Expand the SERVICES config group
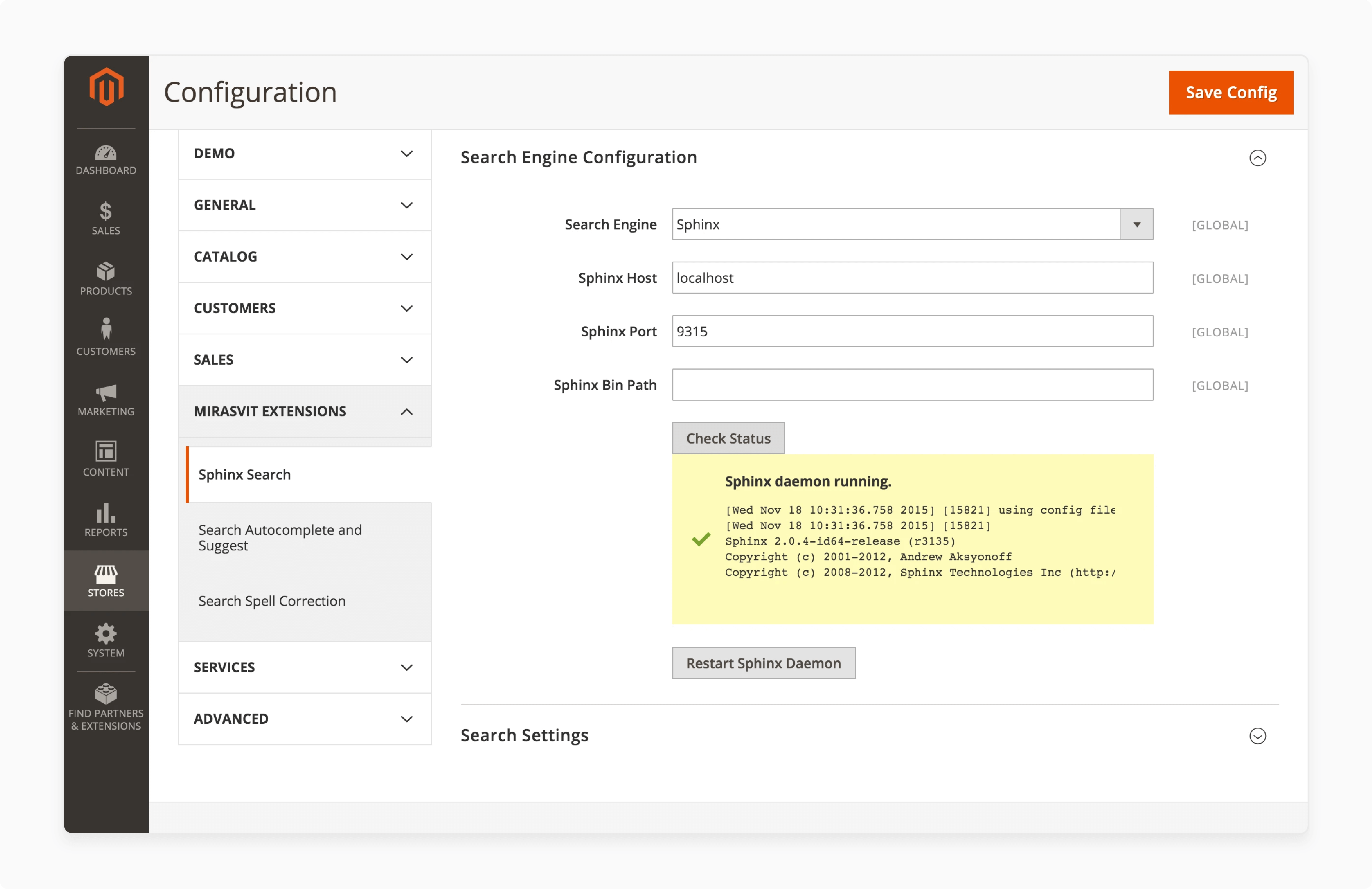This screenshot has width=1372, height=889. pyautogui.click(x=305, y=667)
